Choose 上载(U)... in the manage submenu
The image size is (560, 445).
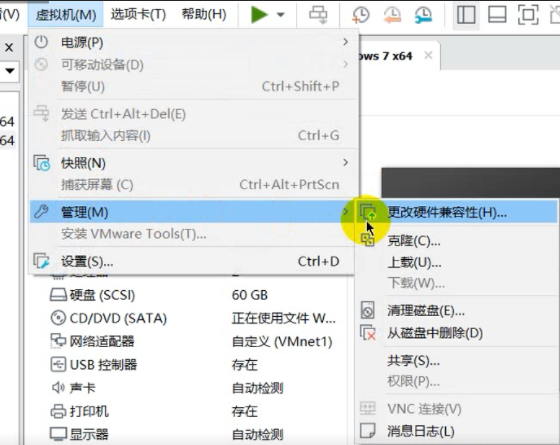(x=457, y=263)
